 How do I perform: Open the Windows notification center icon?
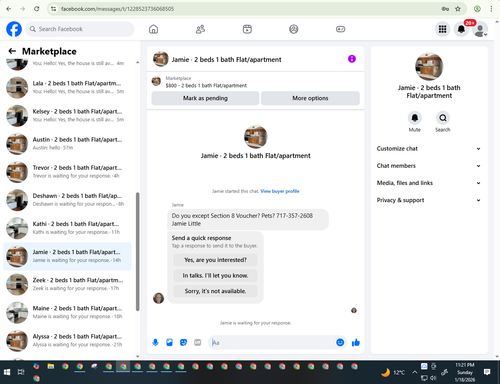pos(487,372)
